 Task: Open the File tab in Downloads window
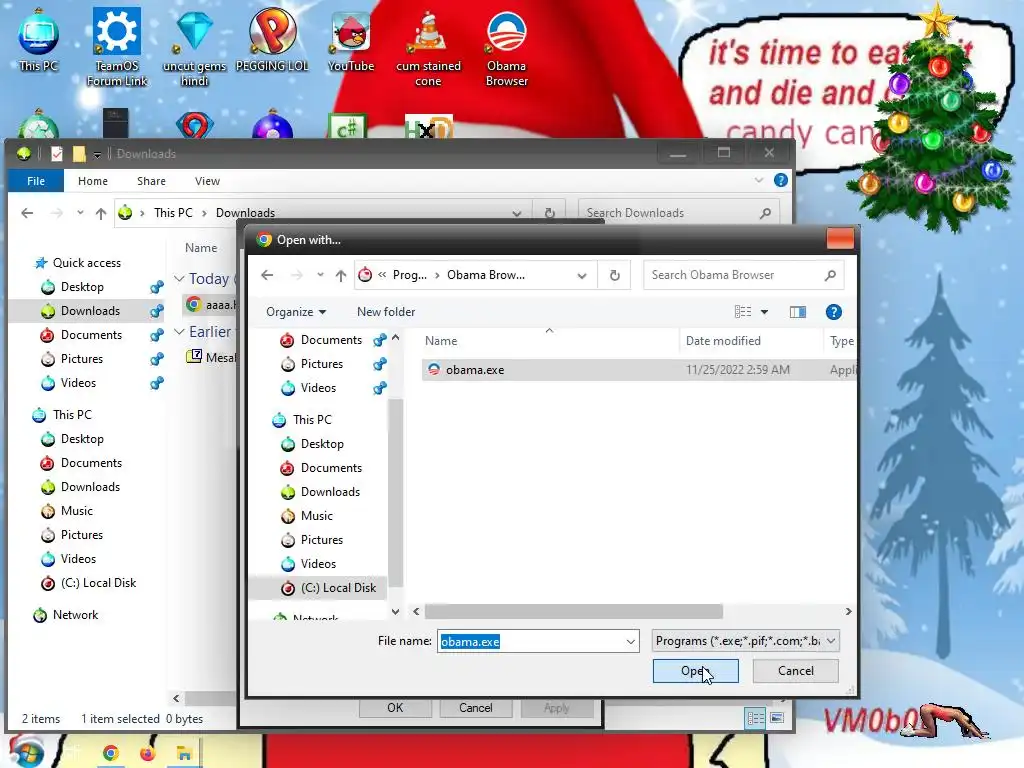[36, 181]
